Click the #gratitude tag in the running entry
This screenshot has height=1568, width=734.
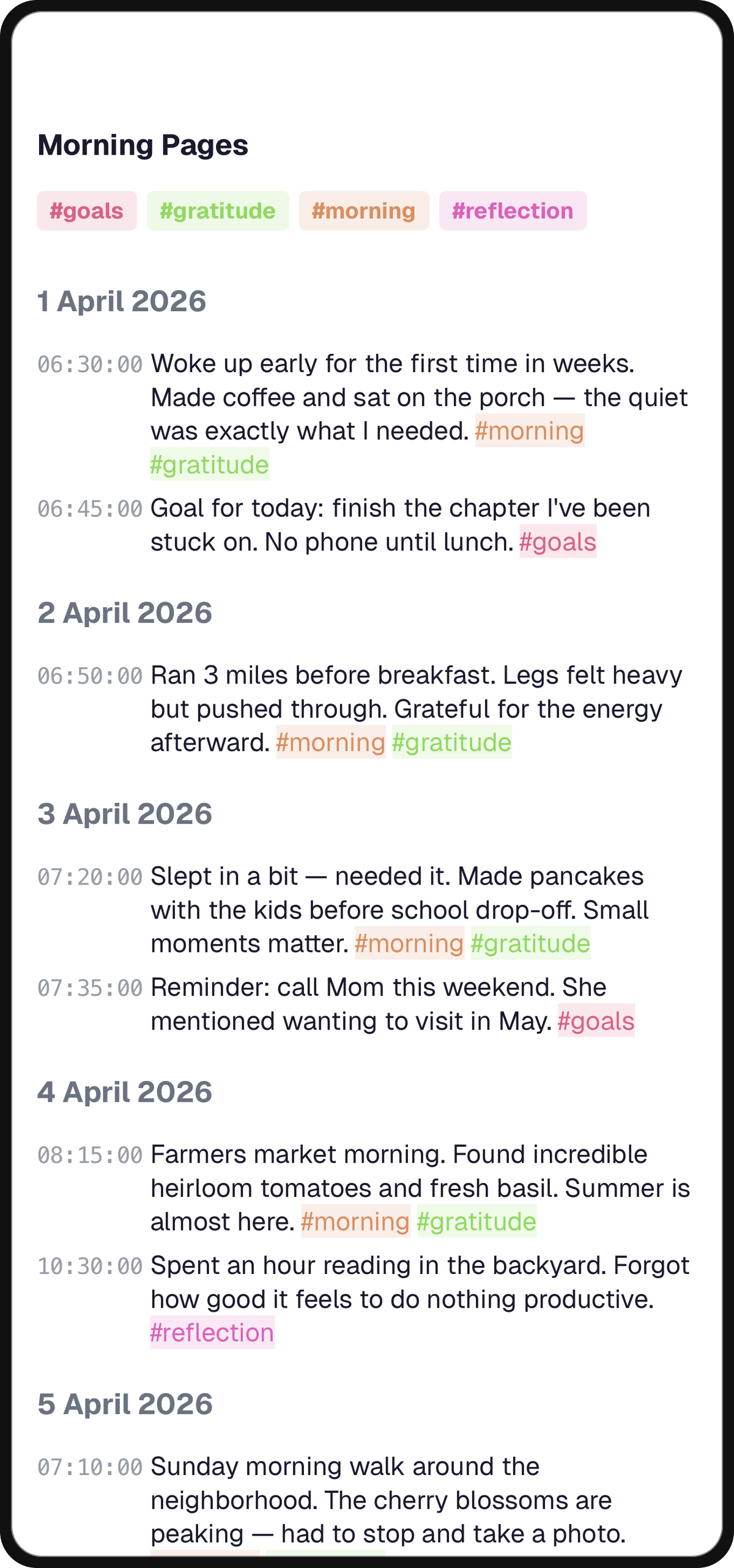(x=451, y=742)
